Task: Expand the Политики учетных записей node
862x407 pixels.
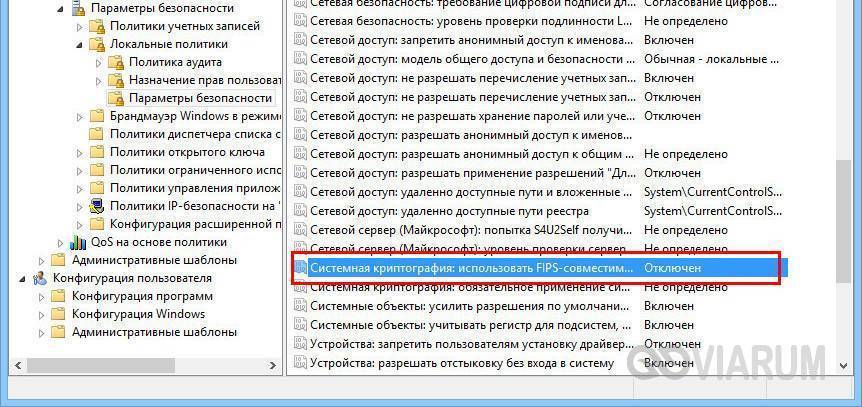Action: tap(80, 26)
